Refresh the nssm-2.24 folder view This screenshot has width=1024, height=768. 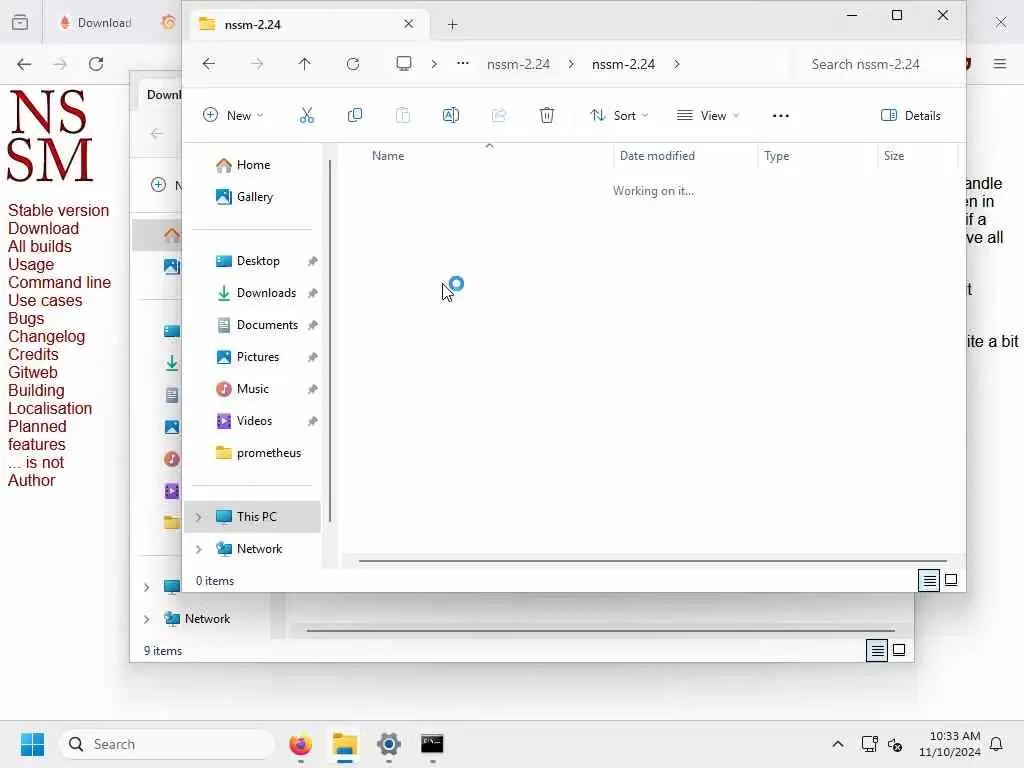(x=353, y=64)
